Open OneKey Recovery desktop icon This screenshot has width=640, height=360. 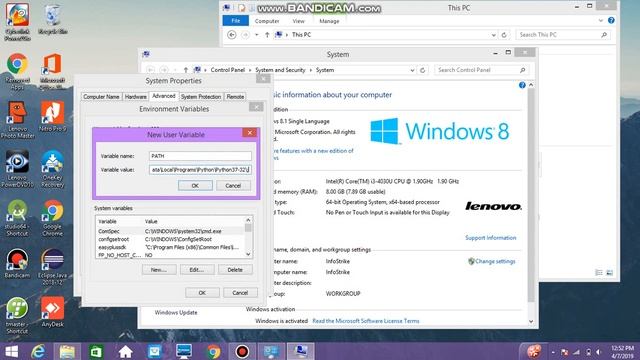[x=52, y=168]
